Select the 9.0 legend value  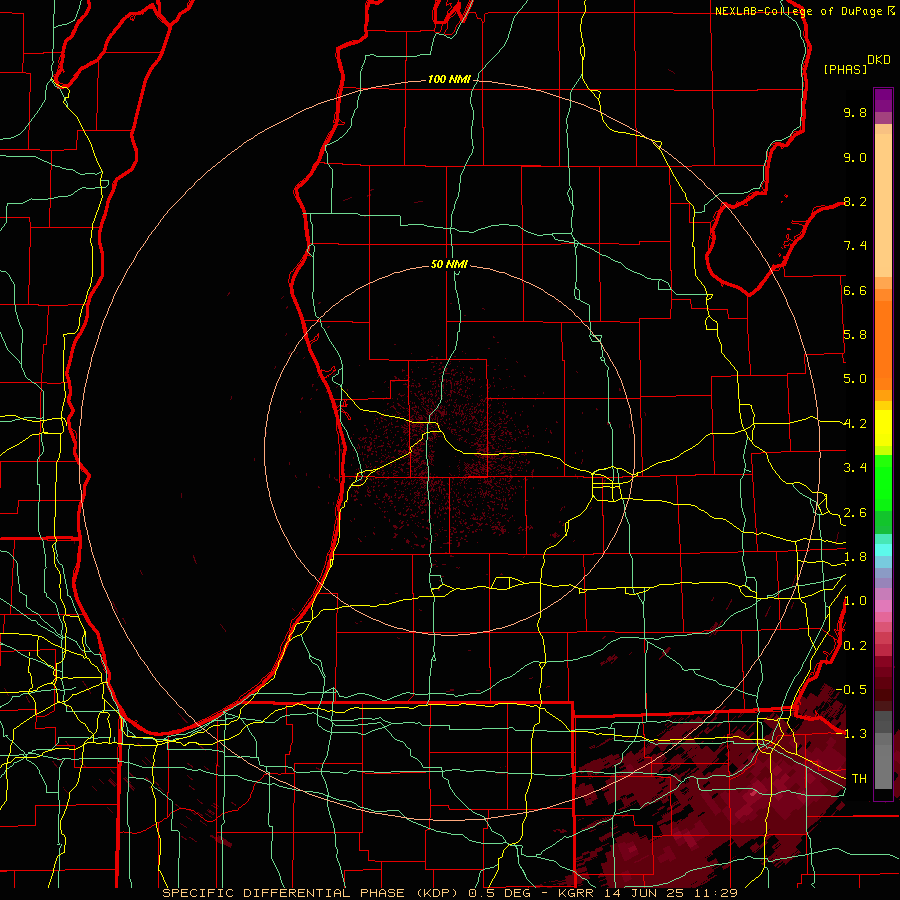pyautogui.click(x=855, y=157)
